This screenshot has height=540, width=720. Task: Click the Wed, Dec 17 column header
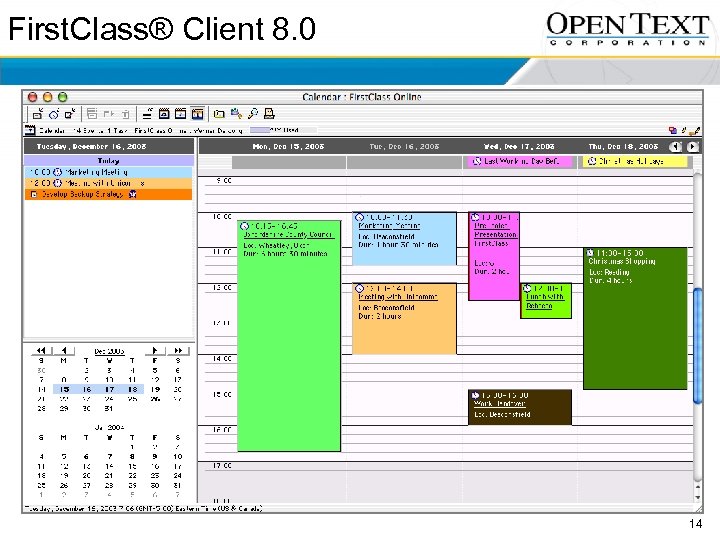(x=519, y=146)
